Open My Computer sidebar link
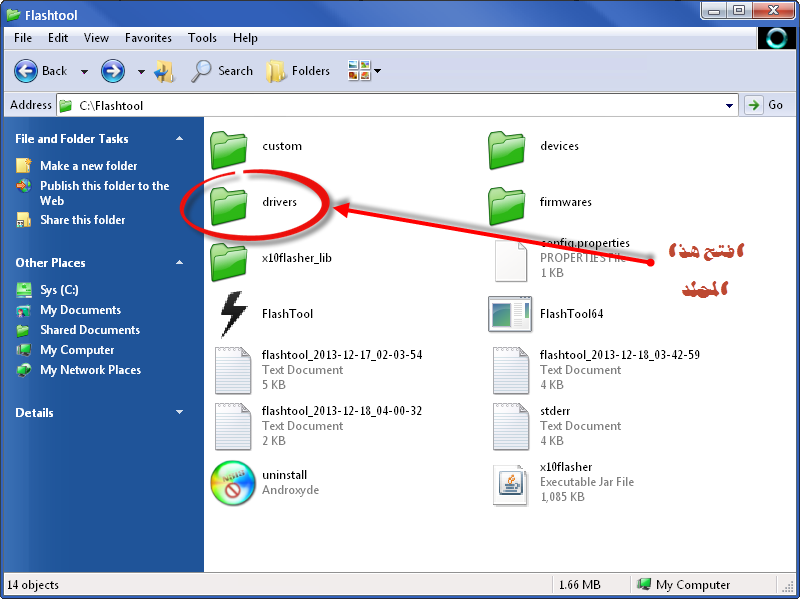 click(x=77, y=350)
